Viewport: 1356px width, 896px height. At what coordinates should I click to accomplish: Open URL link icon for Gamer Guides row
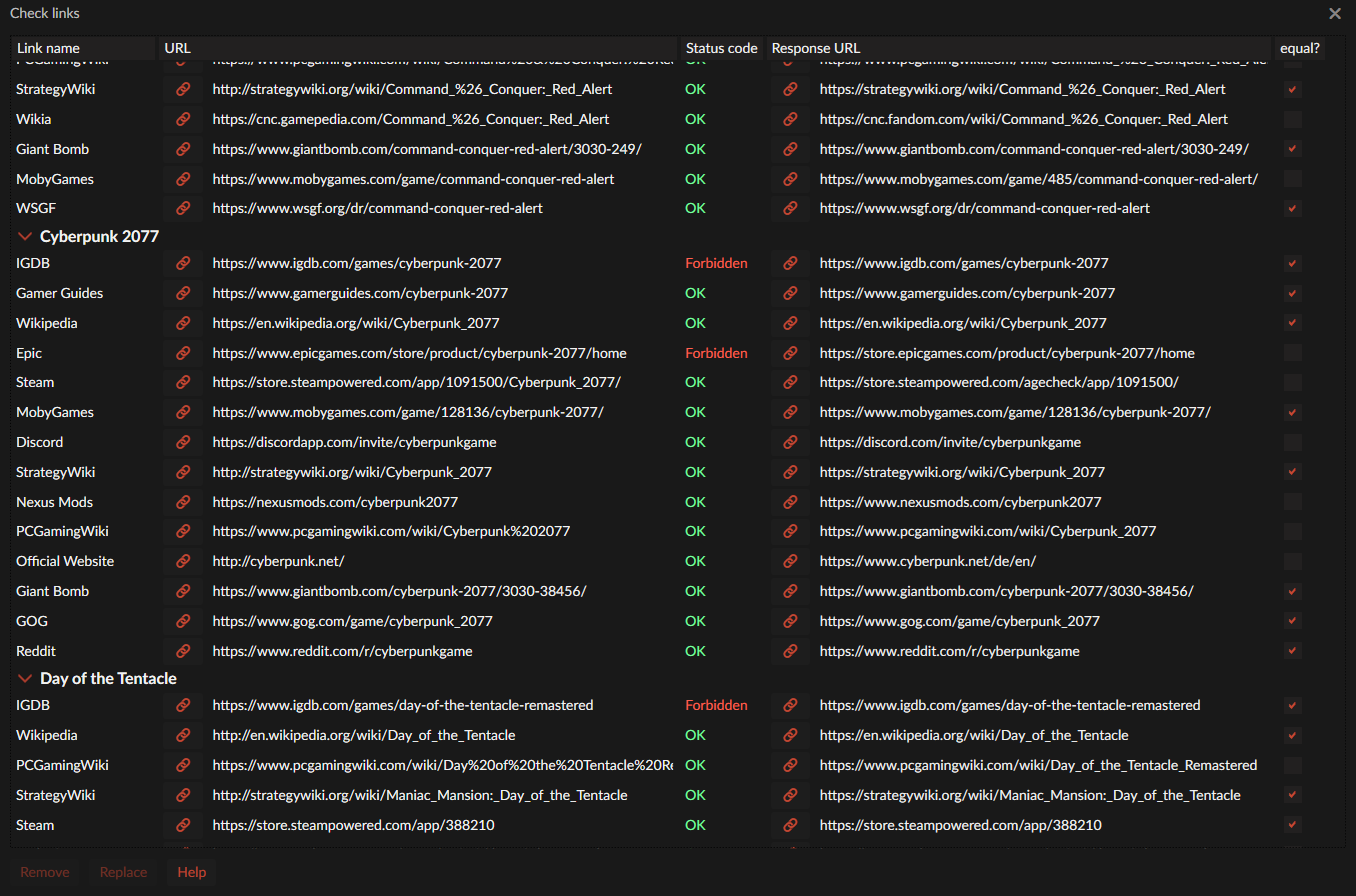(183, 293)
